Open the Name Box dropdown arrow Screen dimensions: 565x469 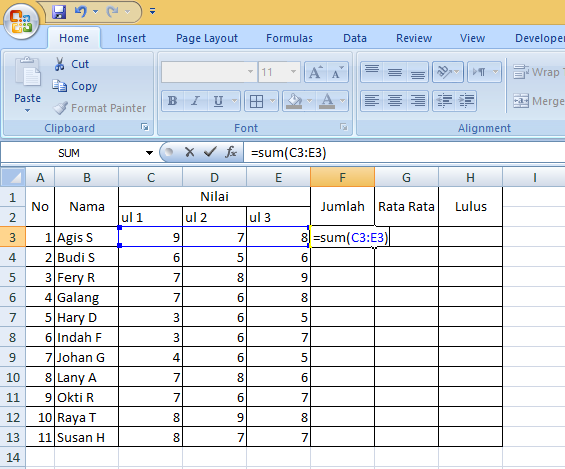click(x=149, y=153)
